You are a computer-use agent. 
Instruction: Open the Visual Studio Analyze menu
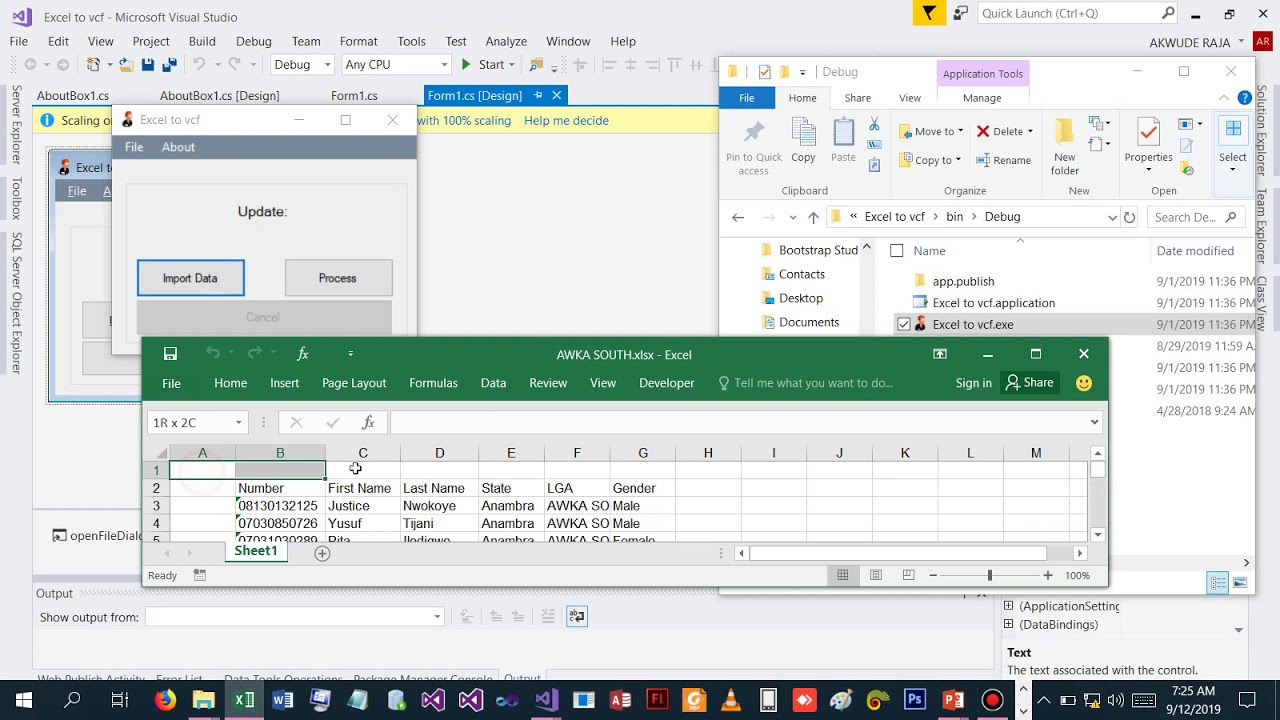click(506, 41)
